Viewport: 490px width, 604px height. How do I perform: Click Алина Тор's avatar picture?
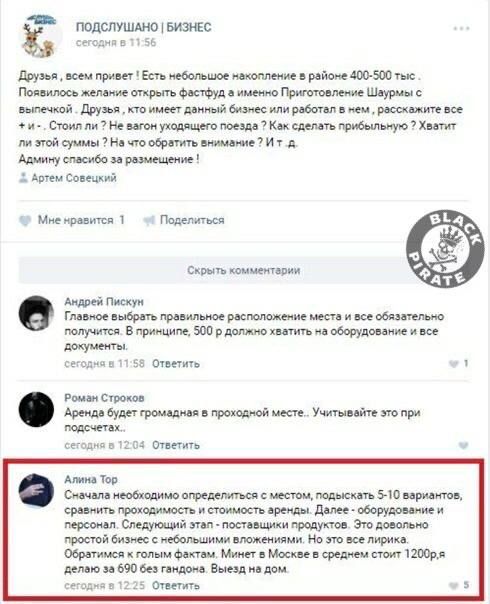[36, 491]
